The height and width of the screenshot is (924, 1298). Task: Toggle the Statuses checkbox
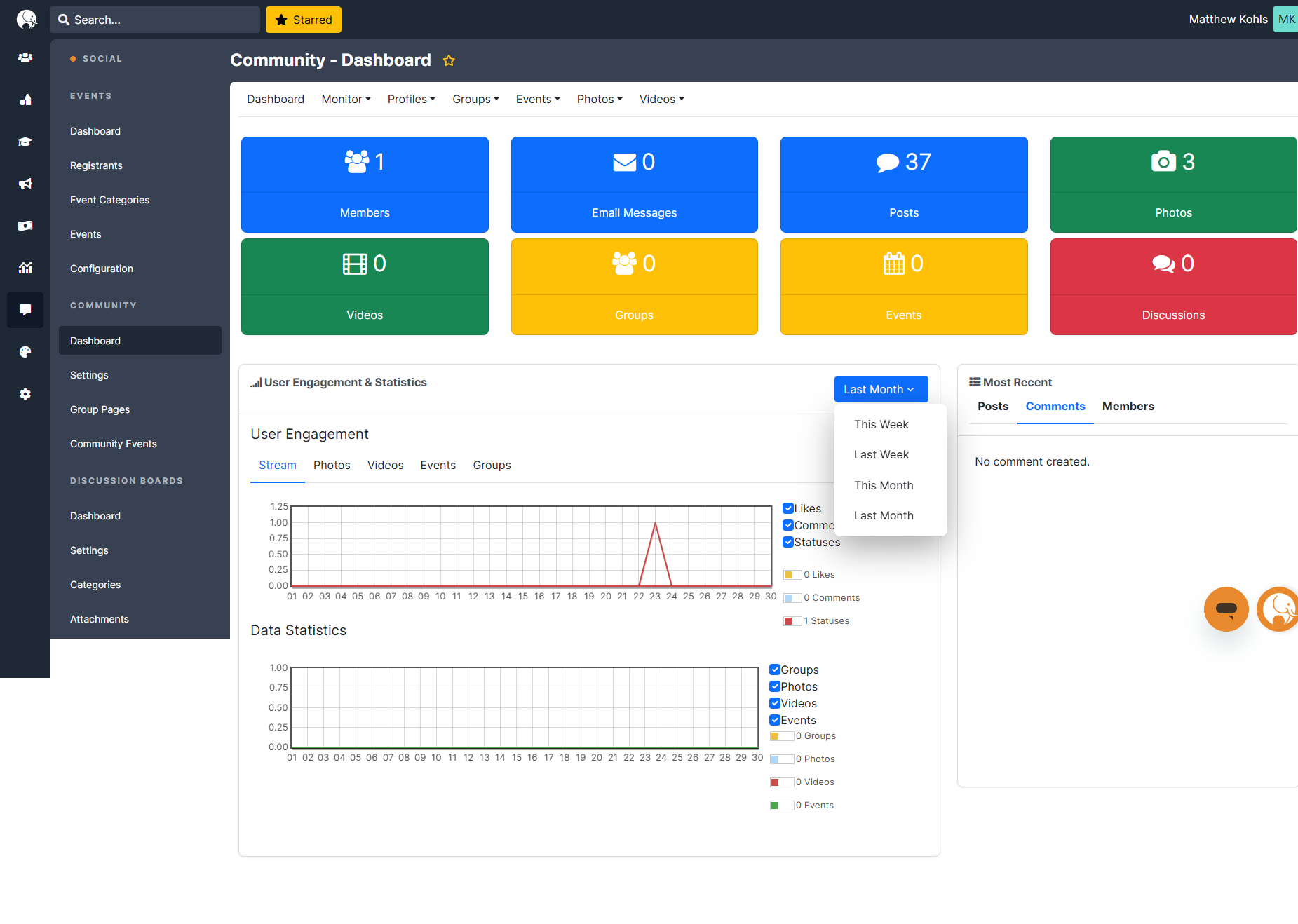click(788, 542)
